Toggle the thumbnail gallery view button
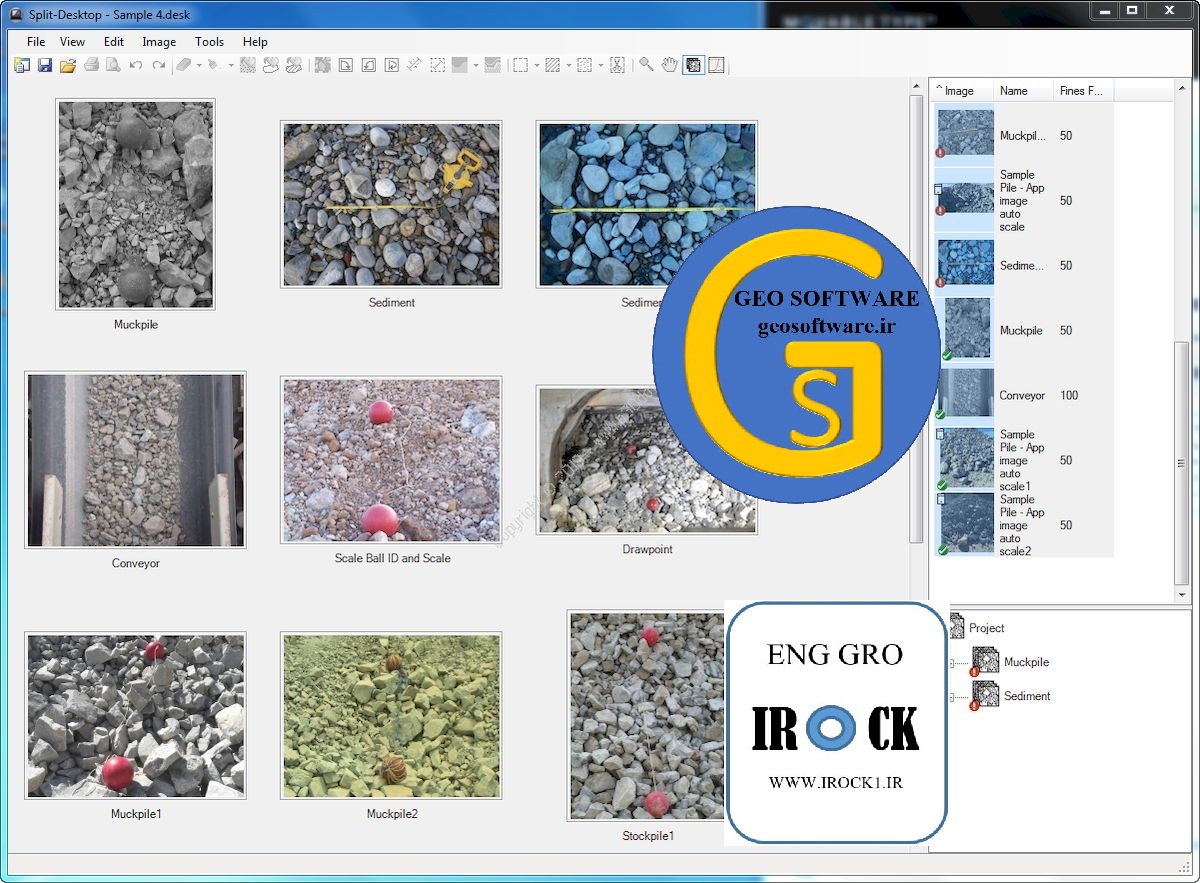Image resolution: width=1200 pixels, height=883 pixels. 693,65
